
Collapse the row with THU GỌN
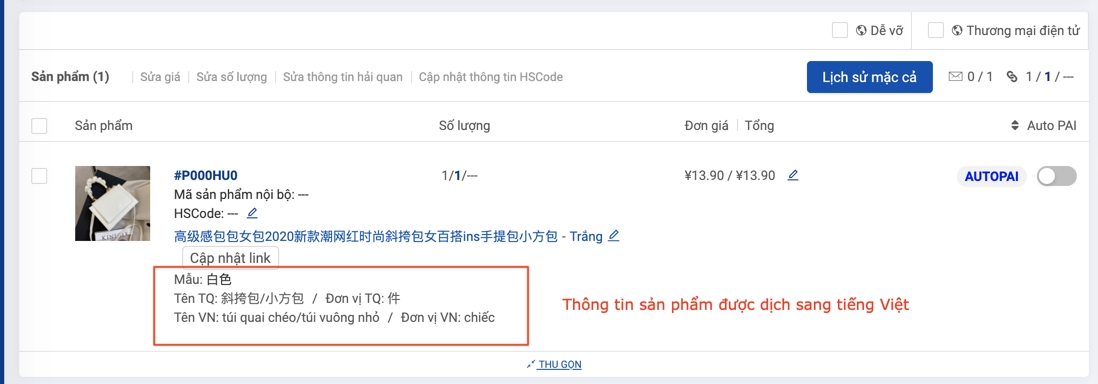click(560, 364)
